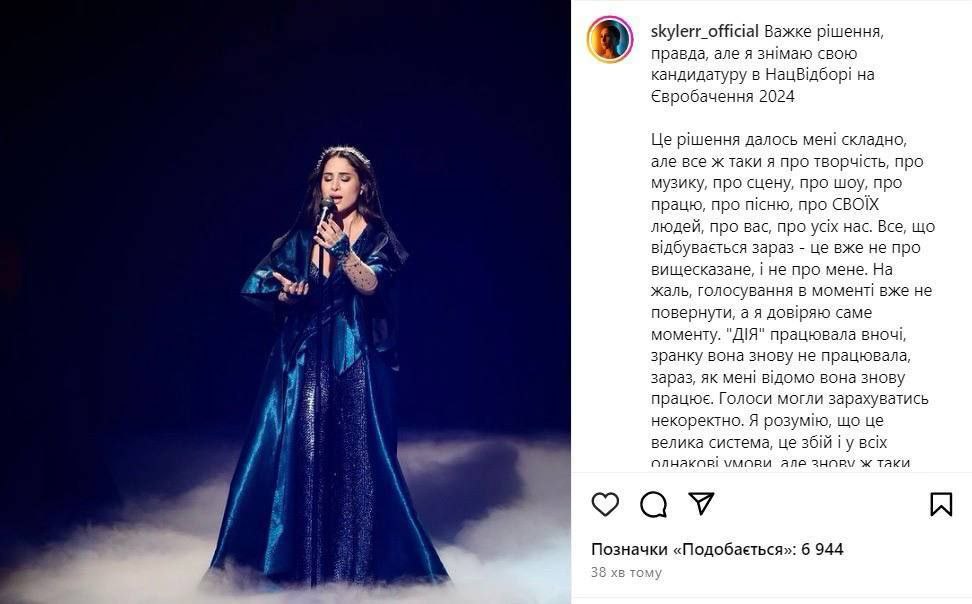972x604 pixels.
Task: Click the stage photo of the singer
Action: point(285,302)
